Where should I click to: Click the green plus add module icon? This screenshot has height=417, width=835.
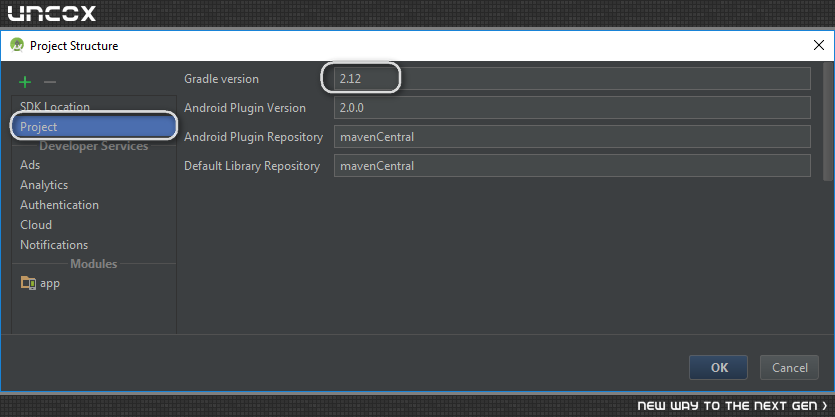point(25,82)
